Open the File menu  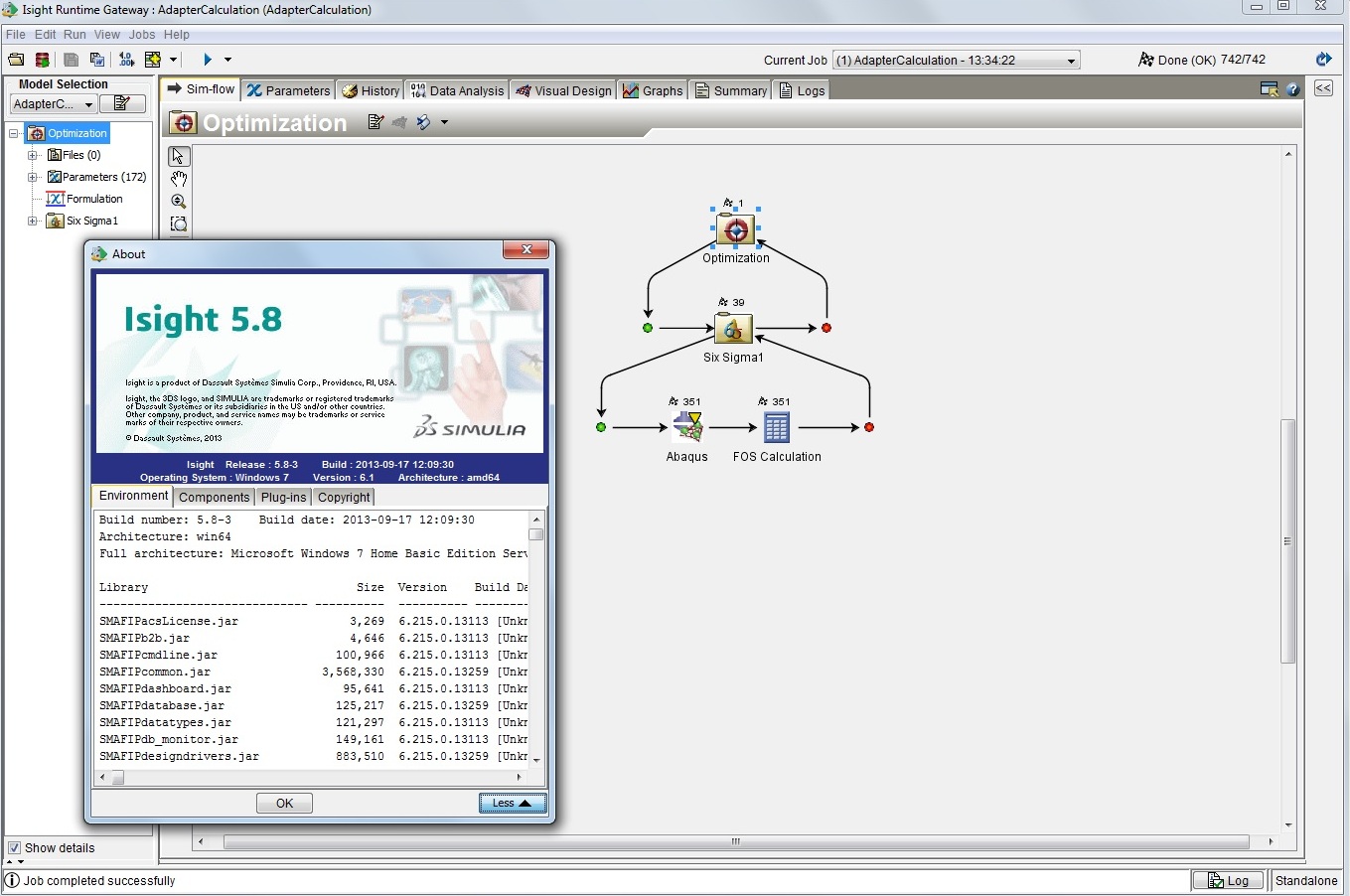16,34
